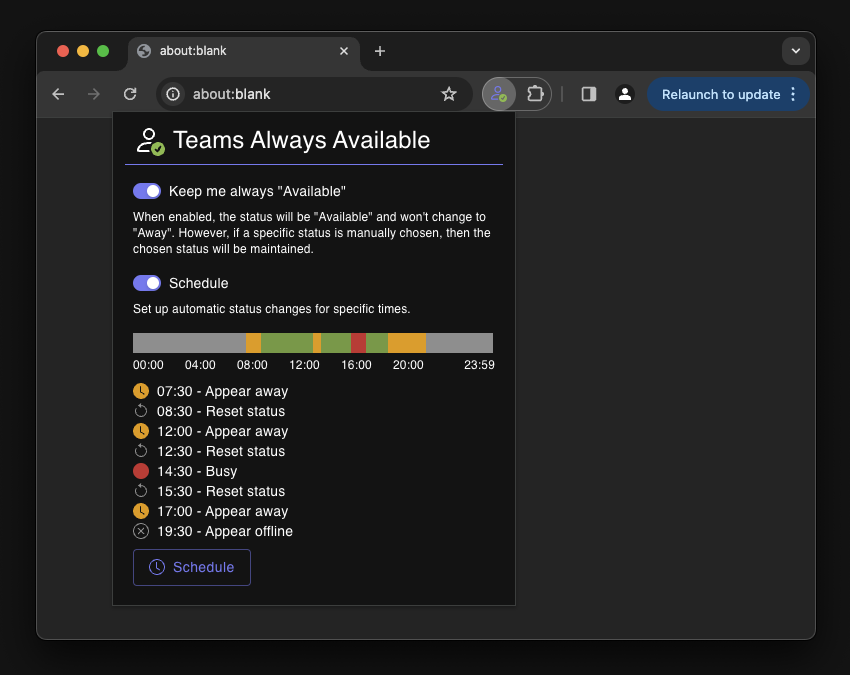850x675 pixels.
Task: Click the site information icon in address bar
Action: [x=173, y=94]
